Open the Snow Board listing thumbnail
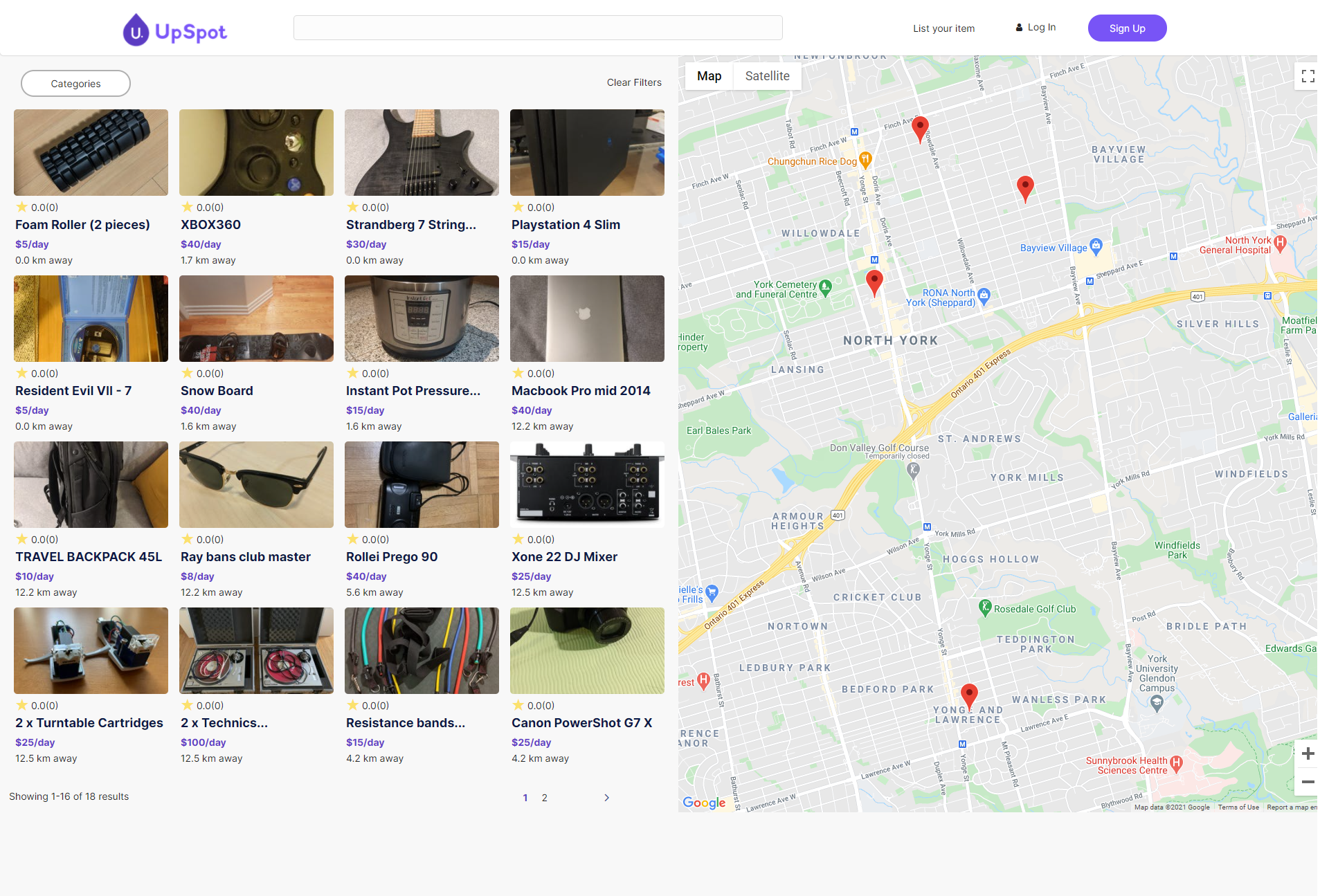1329x896 pixels. [x=256, y=318]
